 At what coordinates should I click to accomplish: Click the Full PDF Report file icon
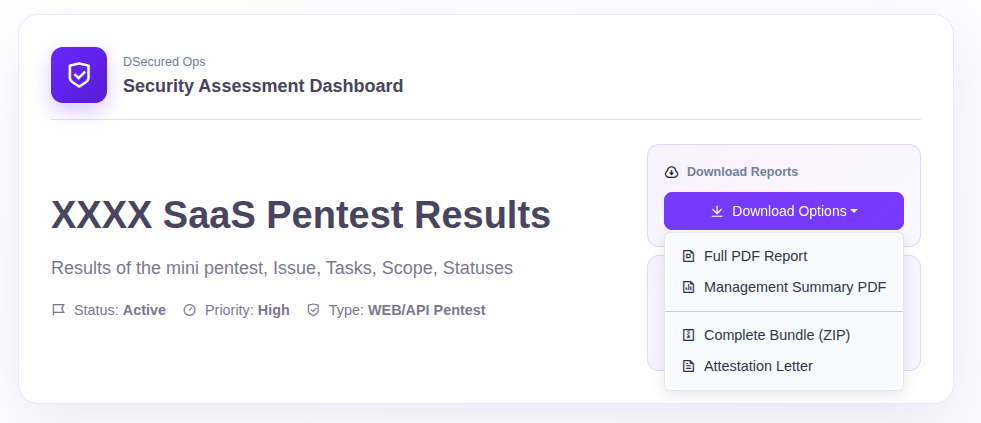point(688,256)
